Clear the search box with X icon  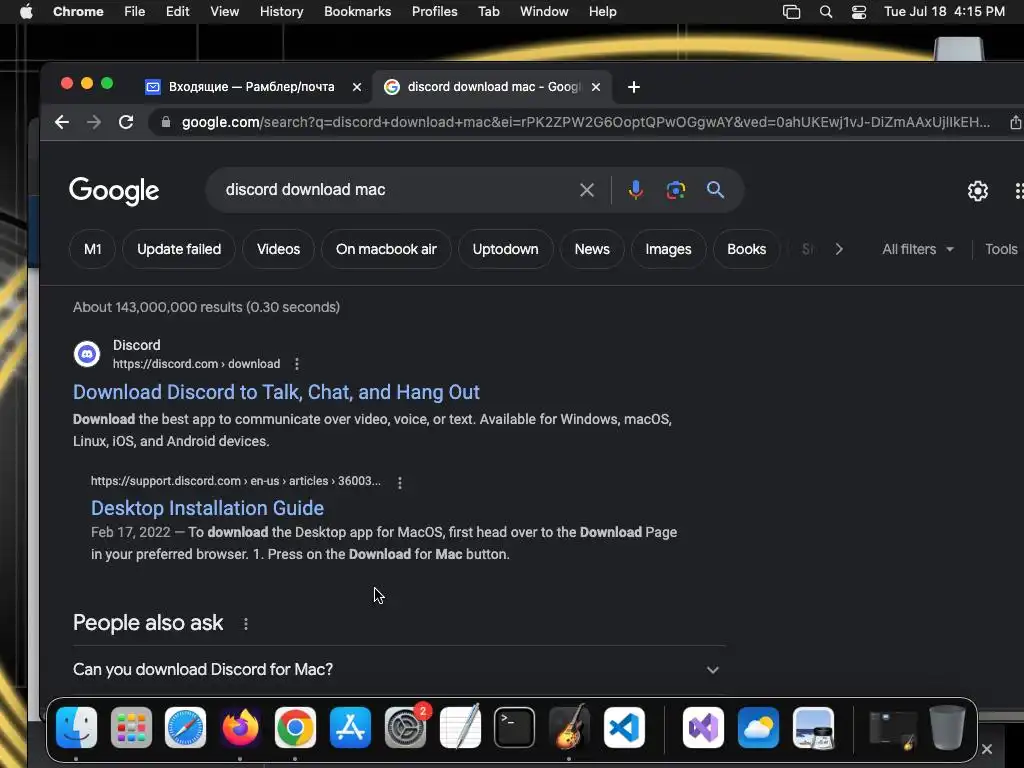coord(586,190)
